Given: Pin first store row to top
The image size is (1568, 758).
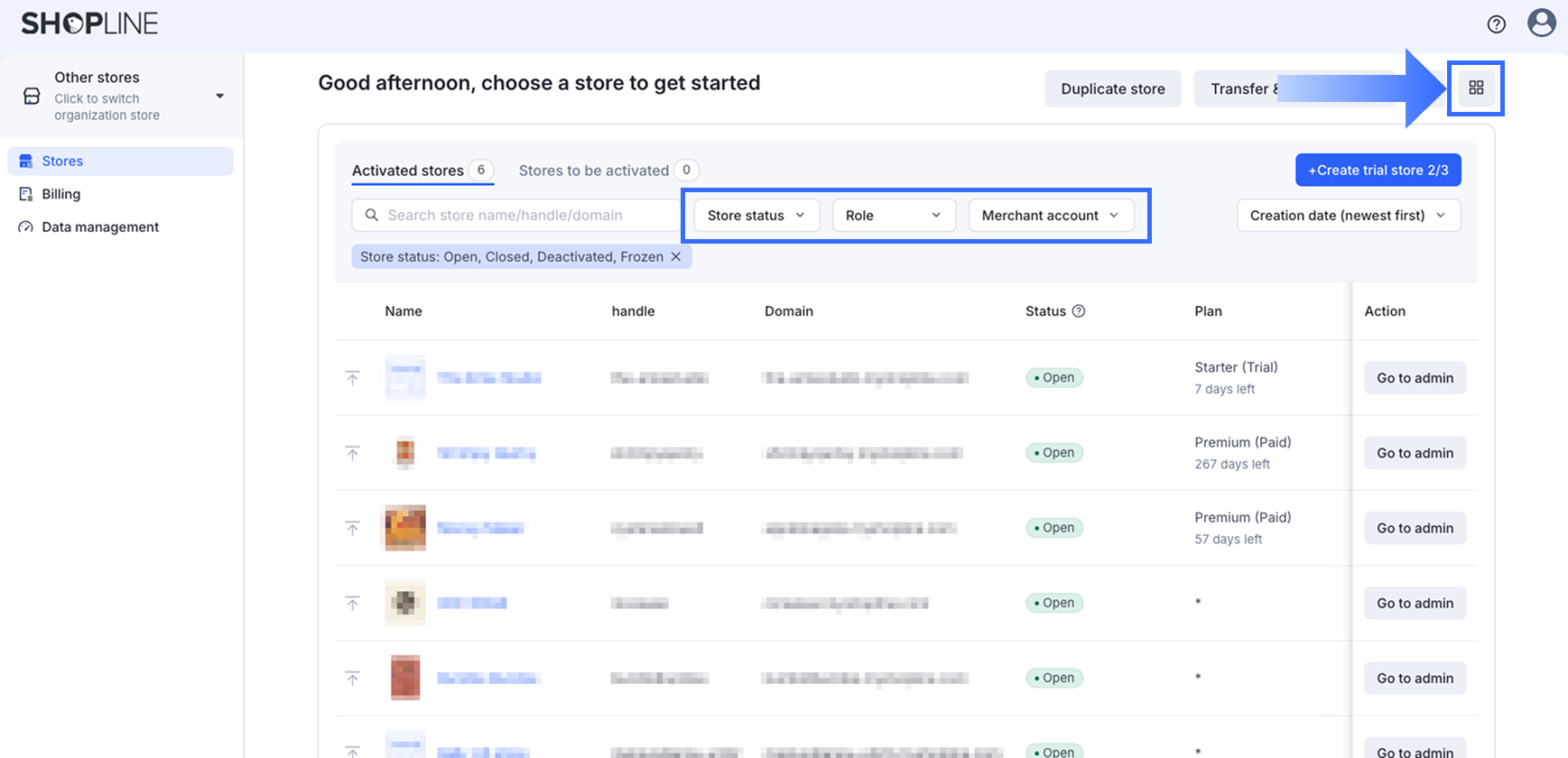Looking at the screenshot, I should coord(353,378).
